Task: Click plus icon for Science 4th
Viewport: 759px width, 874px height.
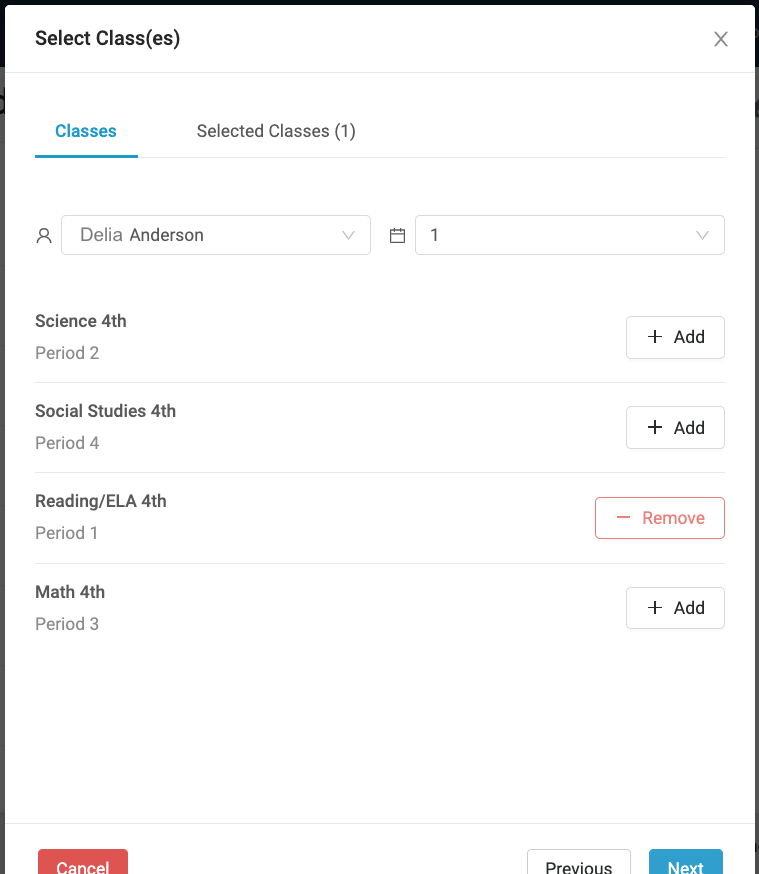Action: [655, 337]
